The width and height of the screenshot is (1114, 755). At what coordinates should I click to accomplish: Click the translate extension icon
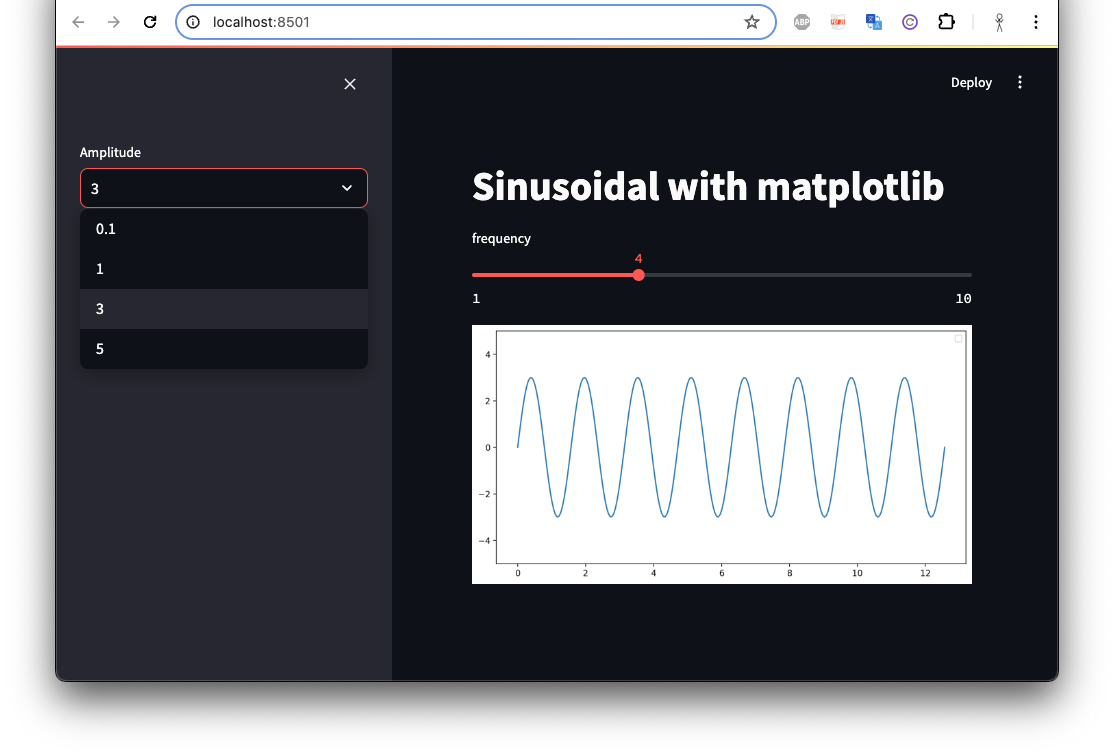tap(874, 22)
